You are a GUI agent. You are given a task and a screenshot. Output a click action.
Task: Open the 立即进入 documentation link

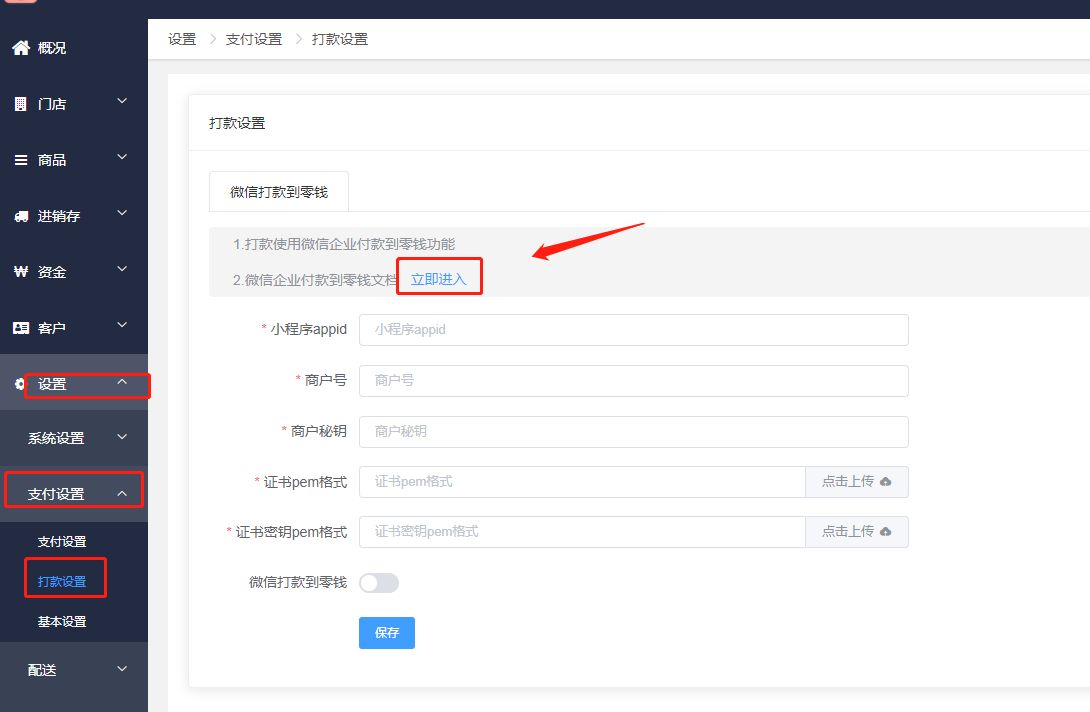click(x=438, y=279)
